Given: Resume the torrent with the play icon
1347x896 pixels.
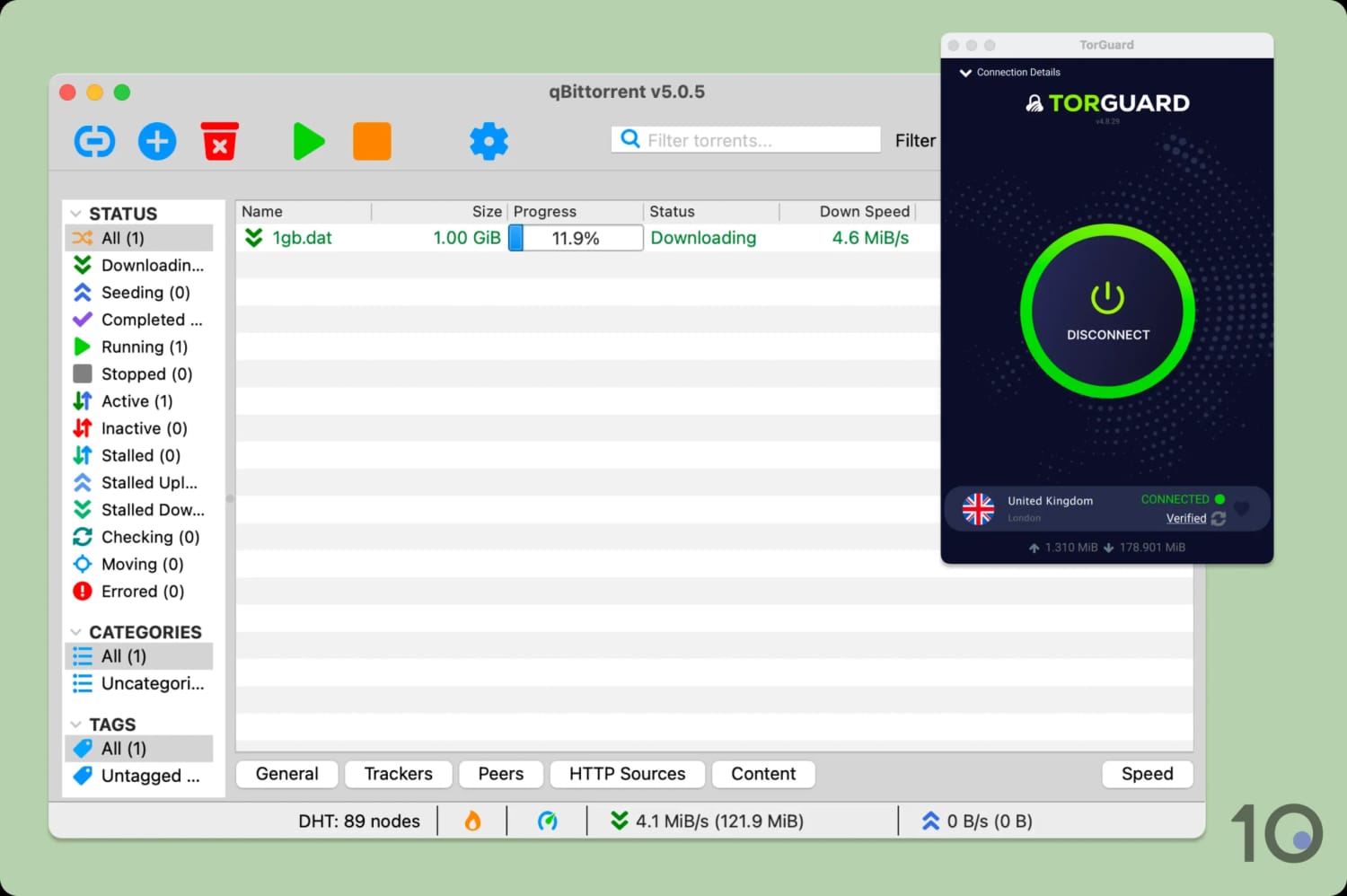Looking at the screenshot, I should click(309, 141).
